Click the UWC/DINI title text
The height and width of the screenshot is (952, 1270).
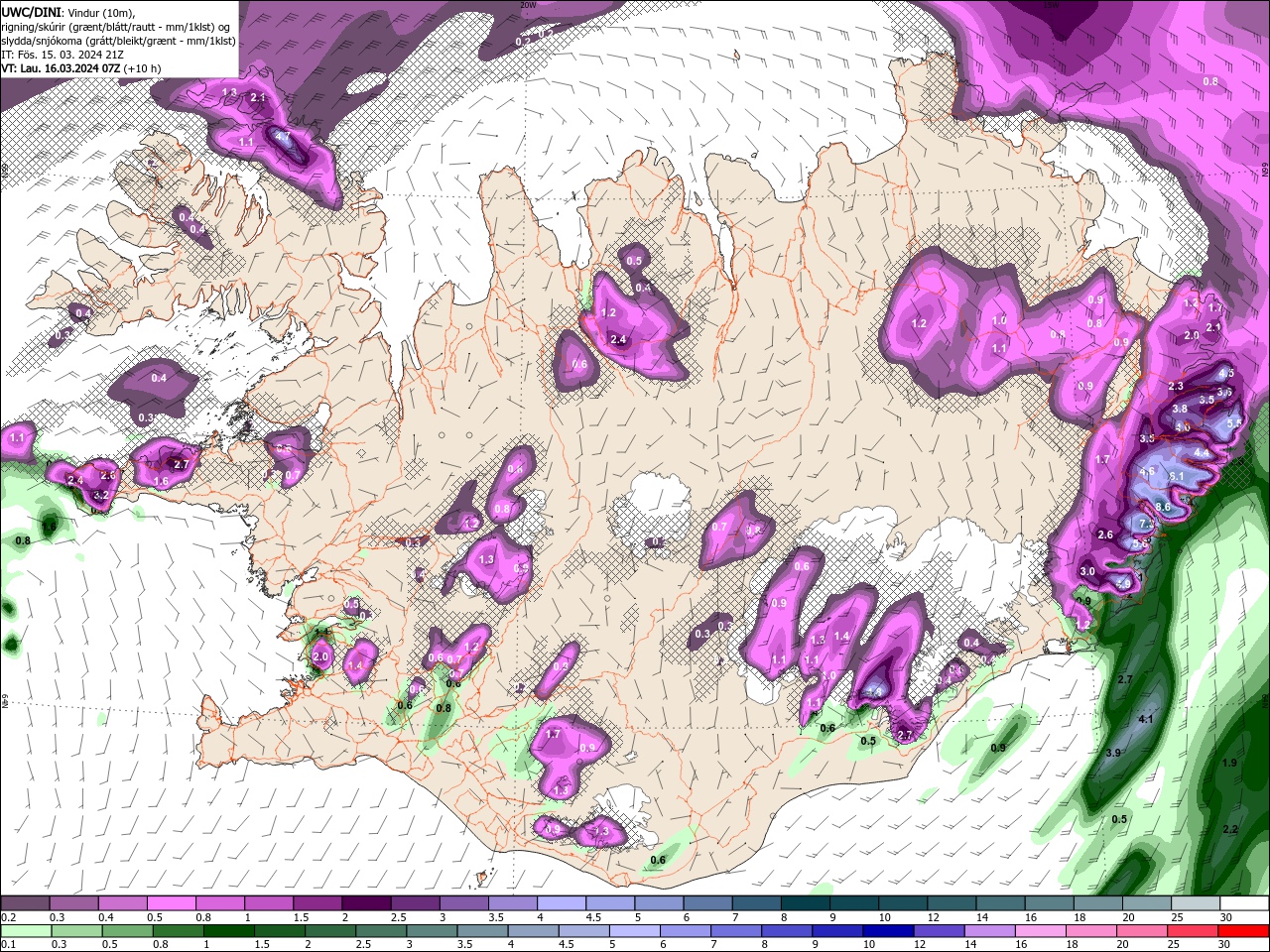click(31, 12)
